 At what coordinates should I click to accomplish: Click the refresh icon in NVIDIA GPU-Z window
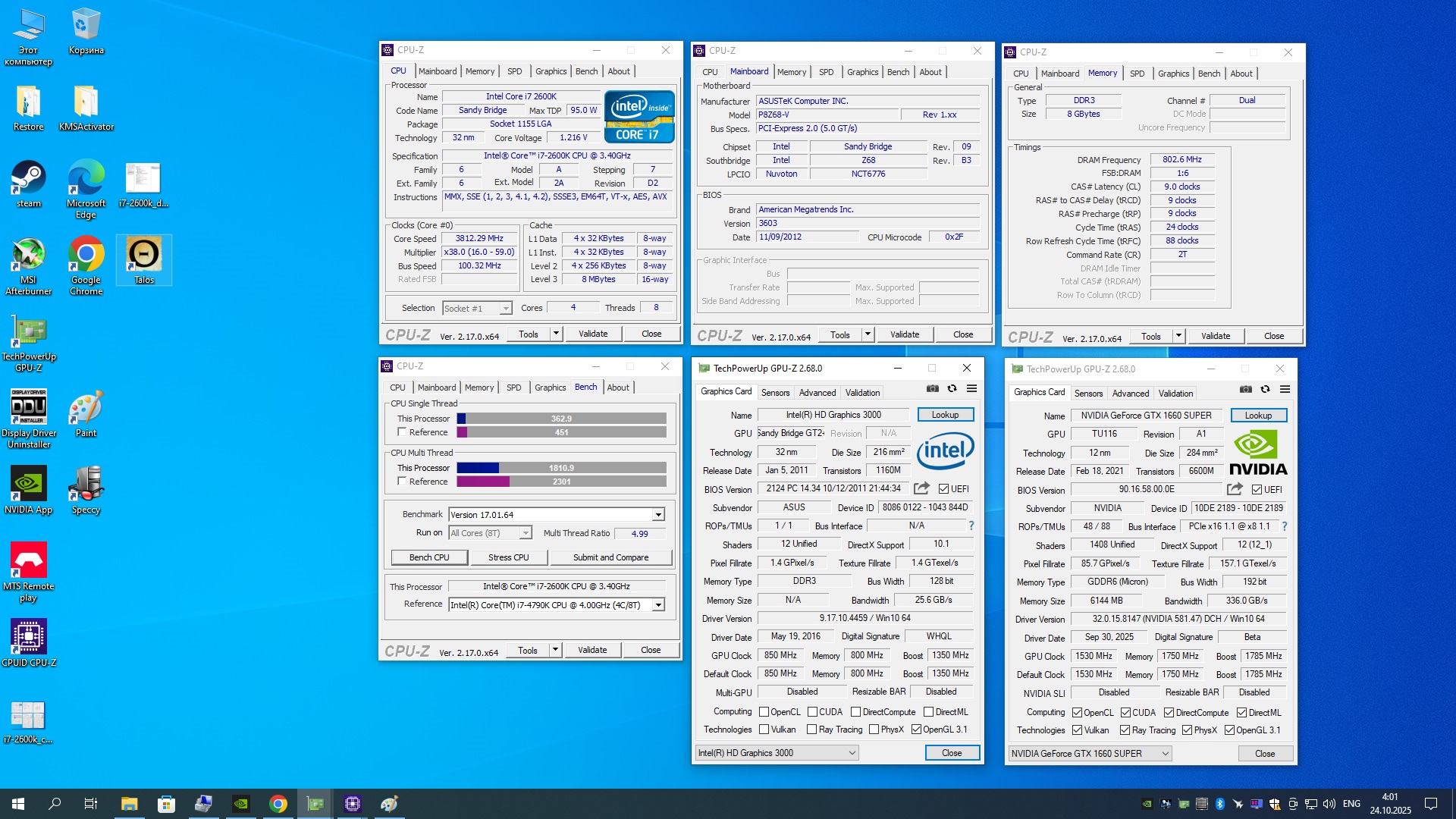pyautogui.click(x=1265, y=389)
